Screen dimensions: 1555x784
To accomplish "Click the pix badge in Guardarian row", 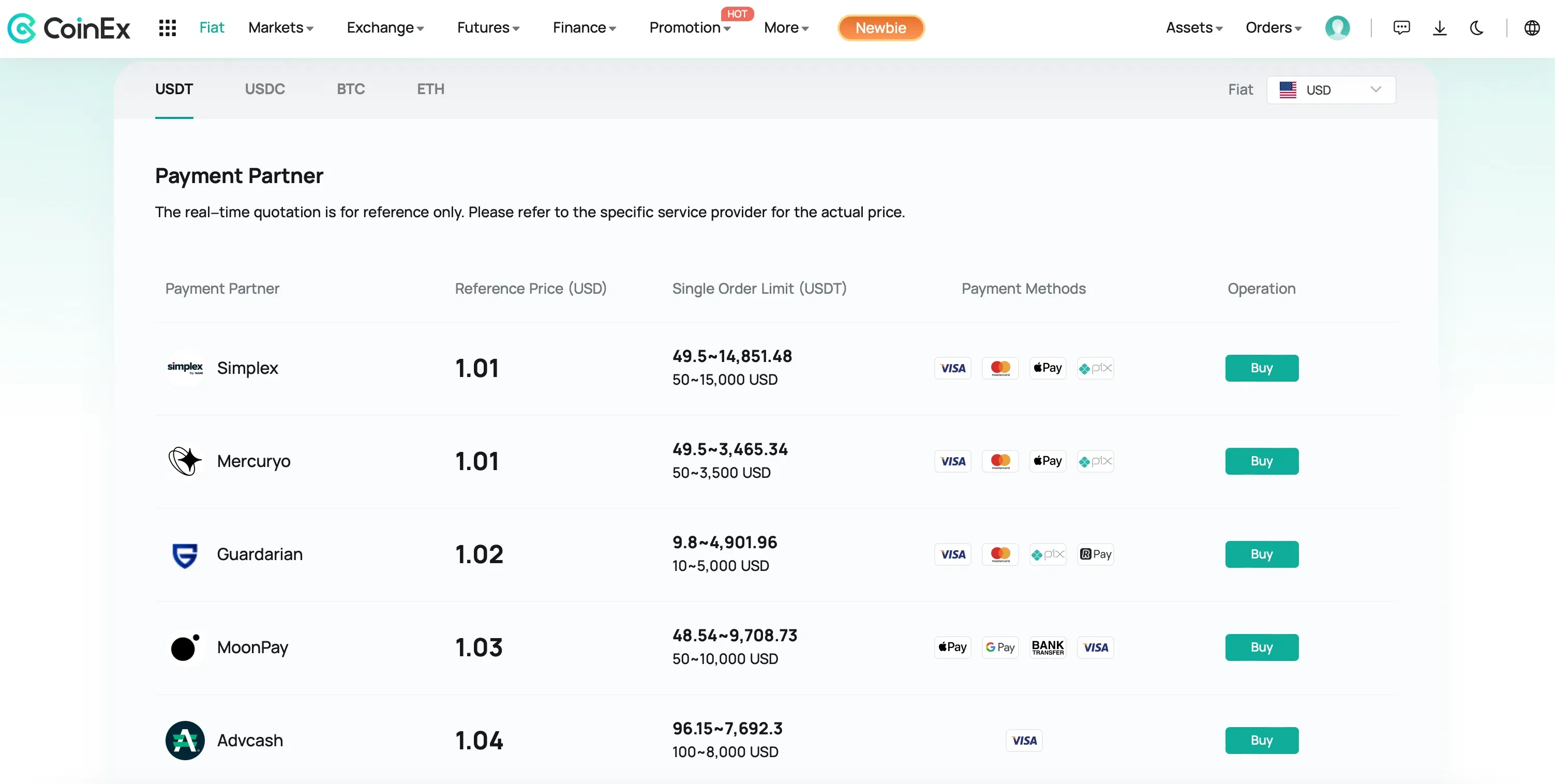I will 1048,554.
